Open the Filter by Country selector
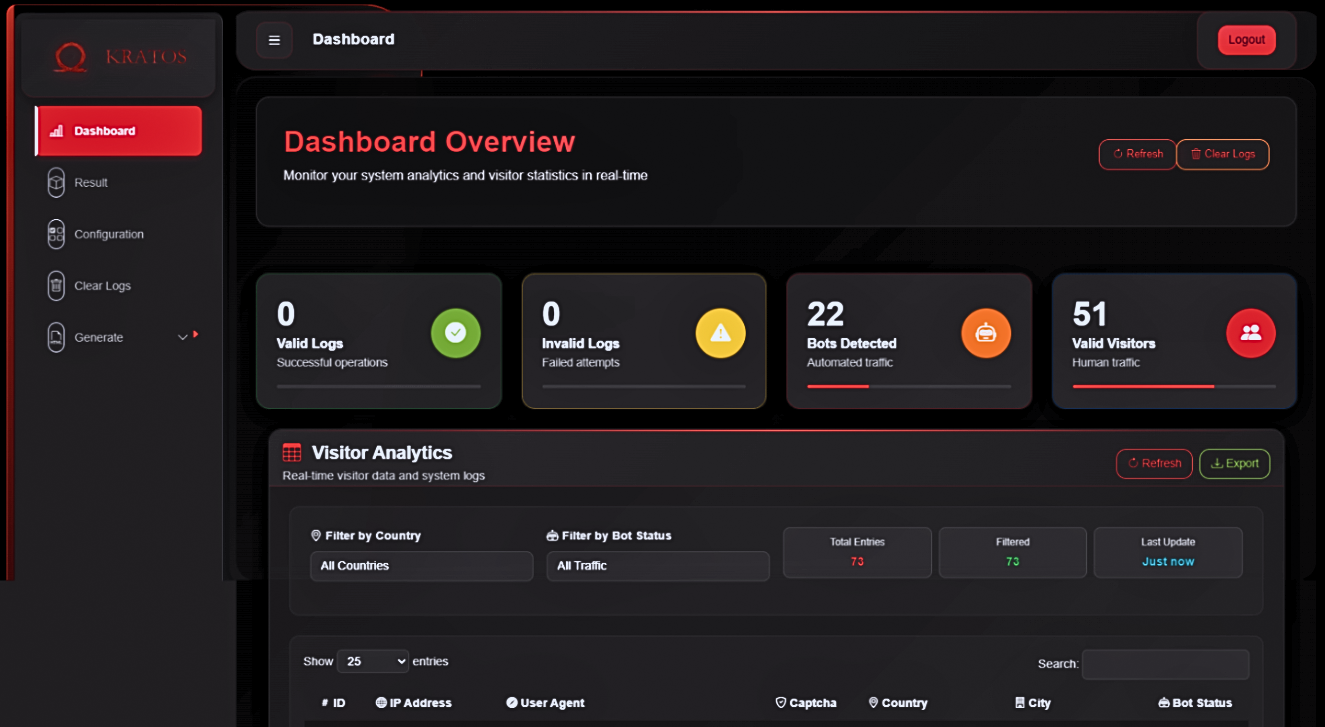This screenshot has height=727, width=1325. 421,566
